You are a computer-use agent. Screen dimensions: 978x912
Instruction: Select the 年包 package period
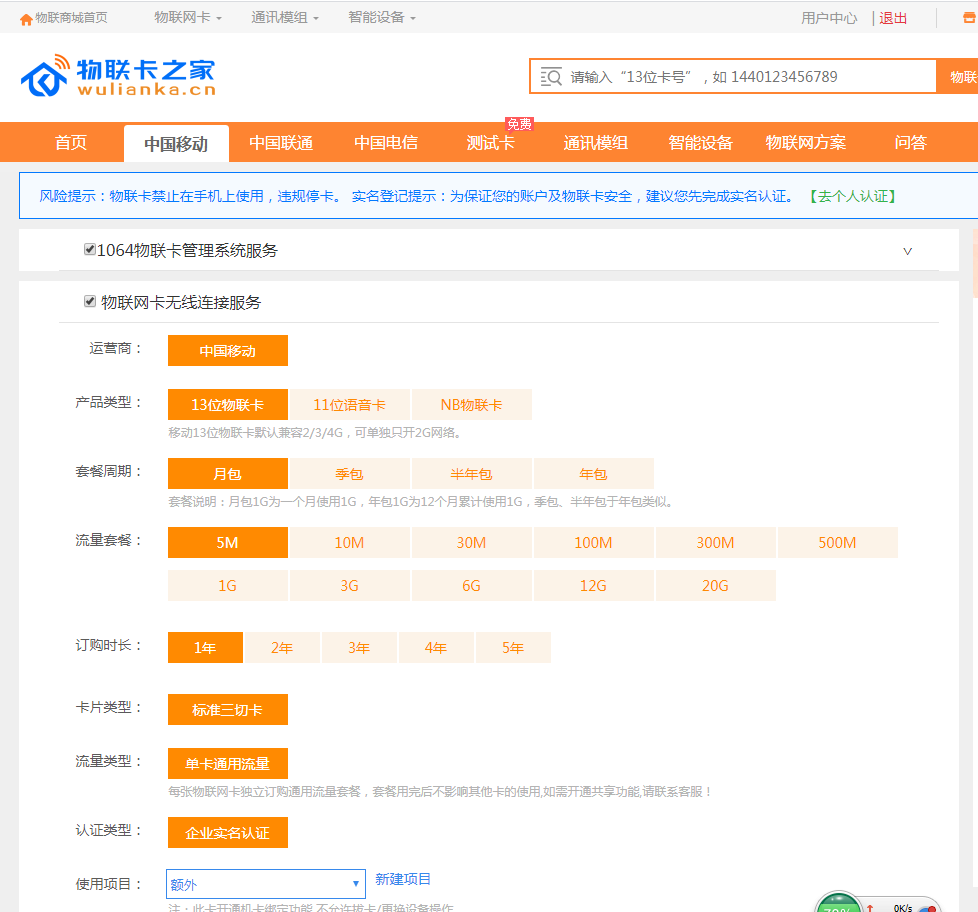point(593,474)
